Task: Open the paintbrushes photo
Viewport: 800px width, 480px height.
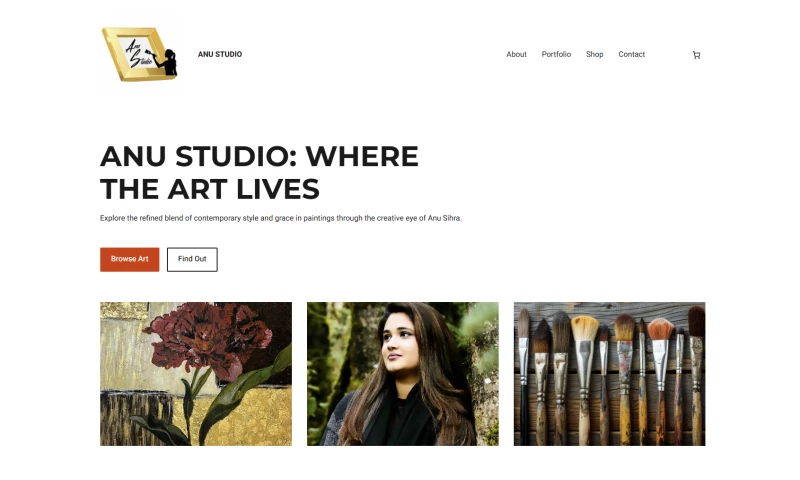Action: click(609, 374)
